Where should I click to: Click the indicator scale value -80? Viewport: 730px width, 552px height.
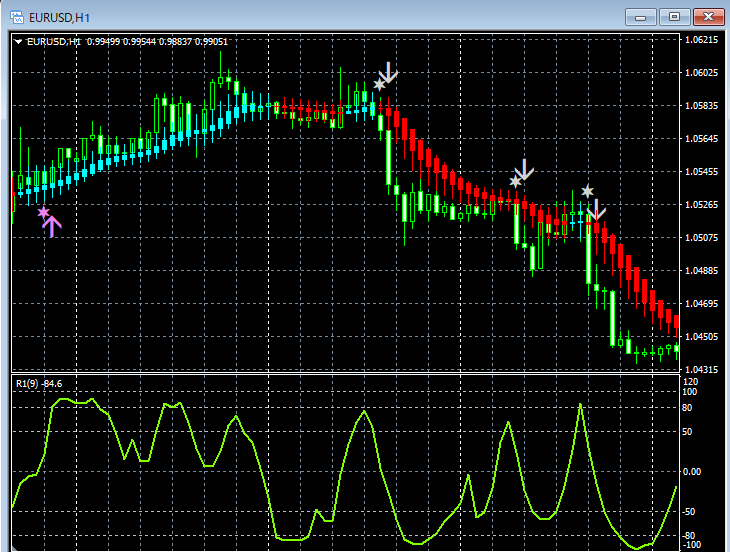click(689, 536)
